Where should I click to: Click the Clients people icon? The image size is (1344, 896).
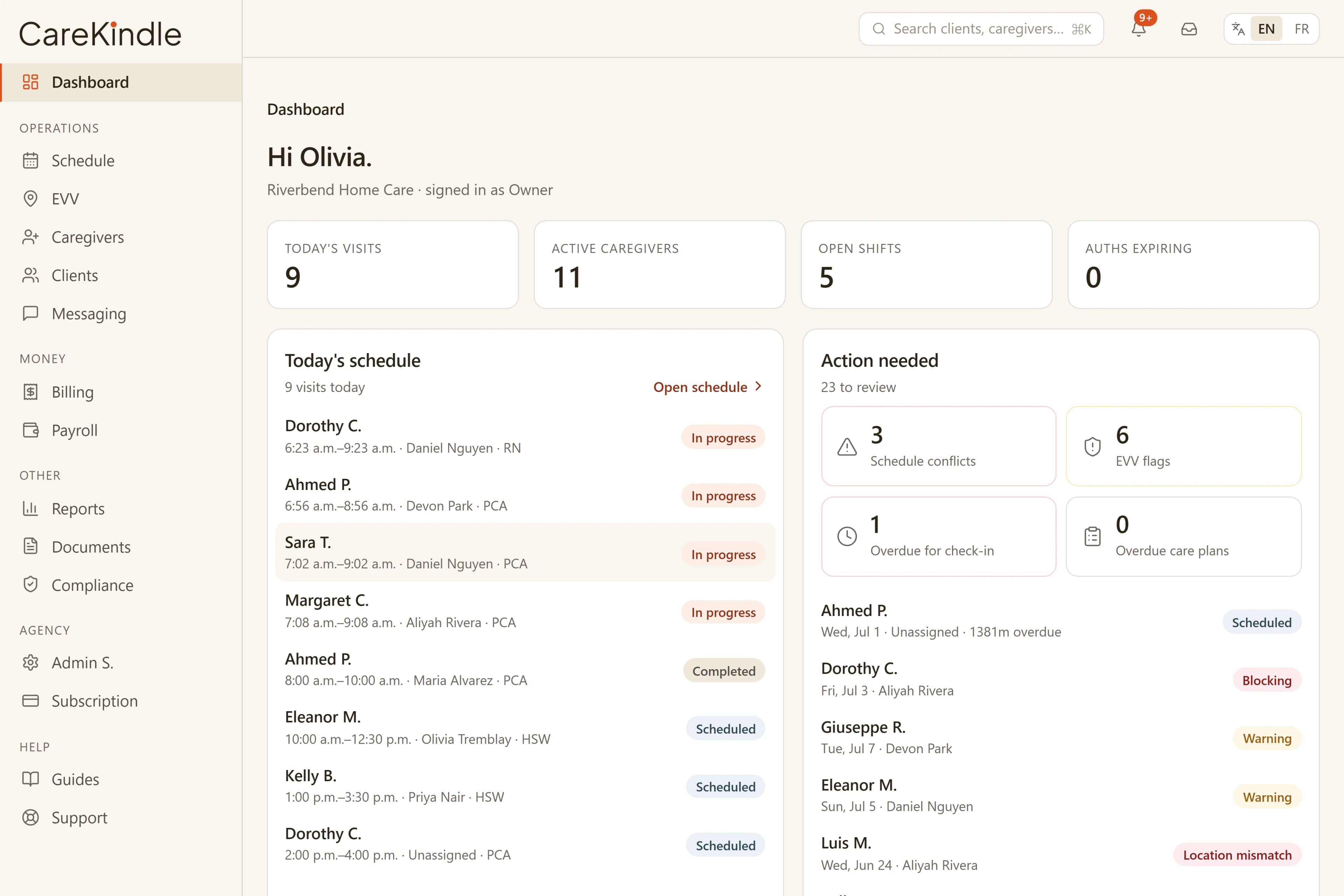point(30,275)
